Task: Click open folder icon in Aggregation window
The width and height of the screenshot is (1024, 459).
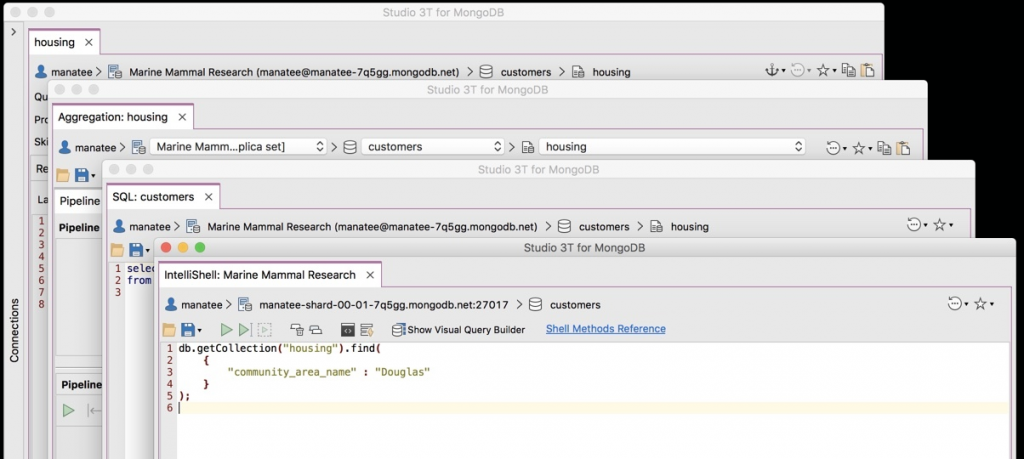Action: tap(63, 175)
